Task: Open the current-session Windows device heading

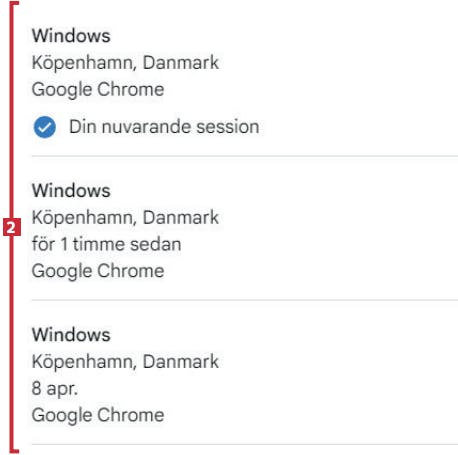Action: tap(71, 36)
